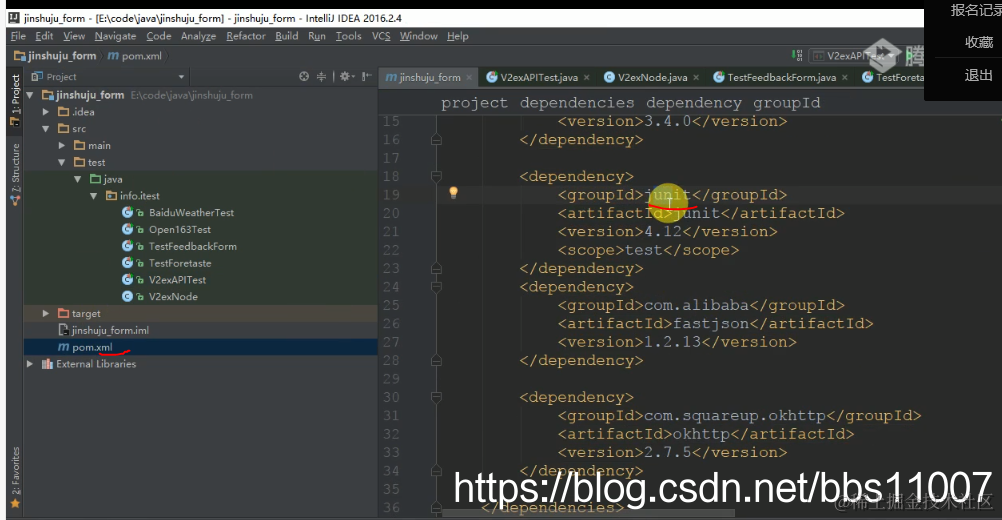Screen dimensions: 1002x520
Task: Expand External Libraries node
Action: point(30,364)
